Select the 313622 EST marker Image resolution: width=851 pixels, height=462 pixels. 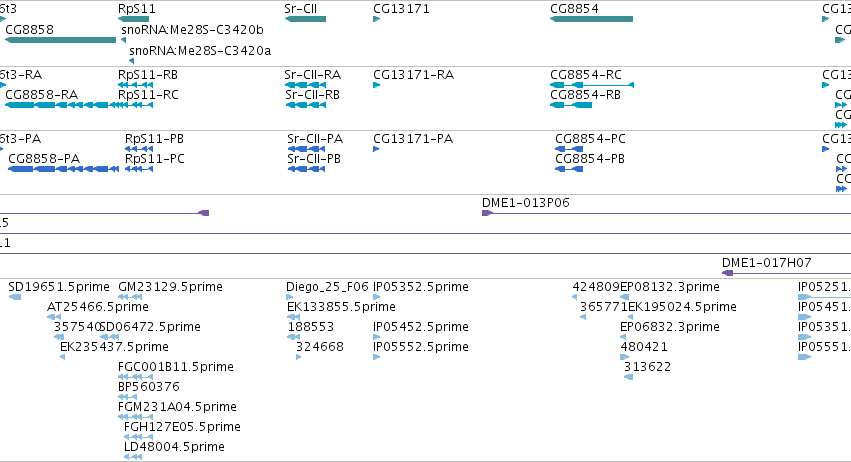click(628, 377)
